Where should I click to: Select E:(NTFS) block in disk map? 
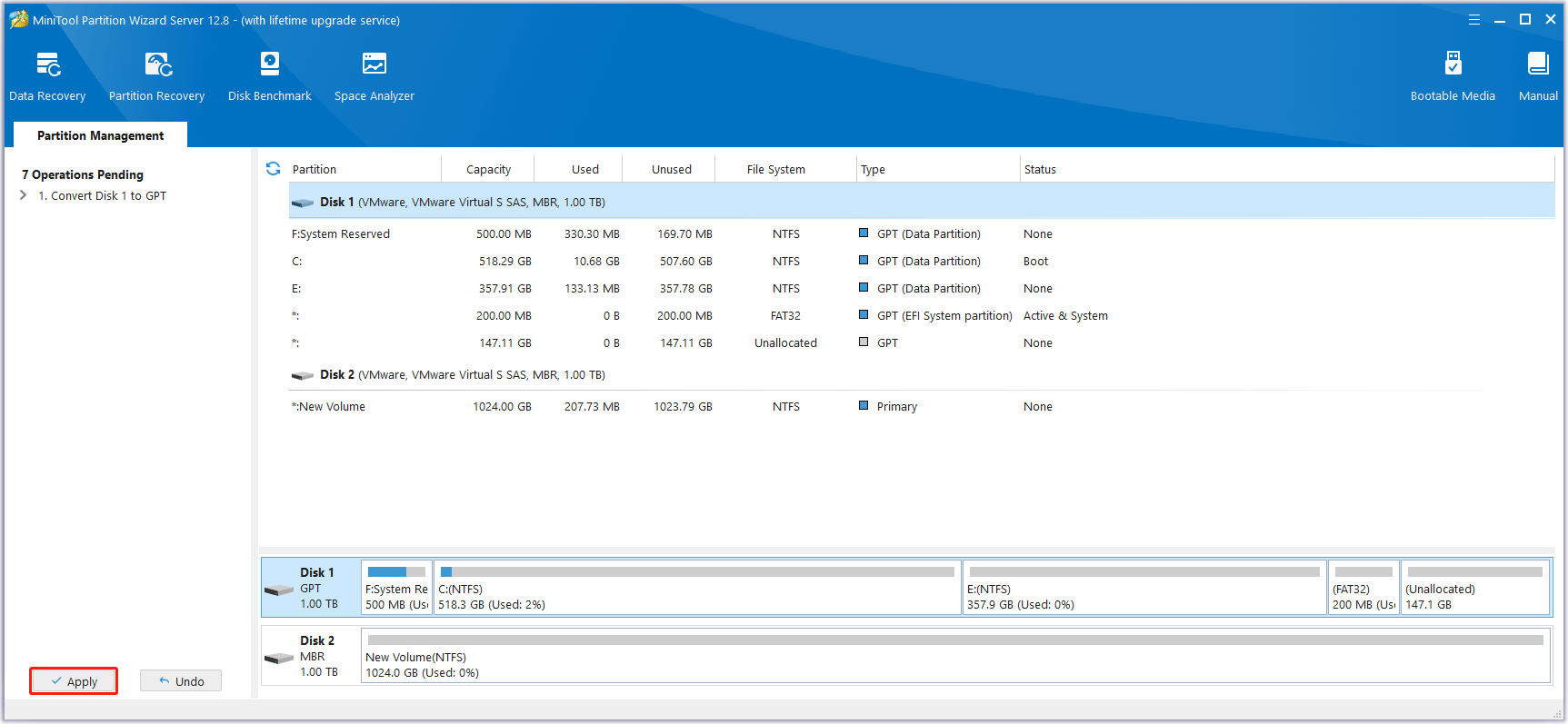click(1144, 588)
